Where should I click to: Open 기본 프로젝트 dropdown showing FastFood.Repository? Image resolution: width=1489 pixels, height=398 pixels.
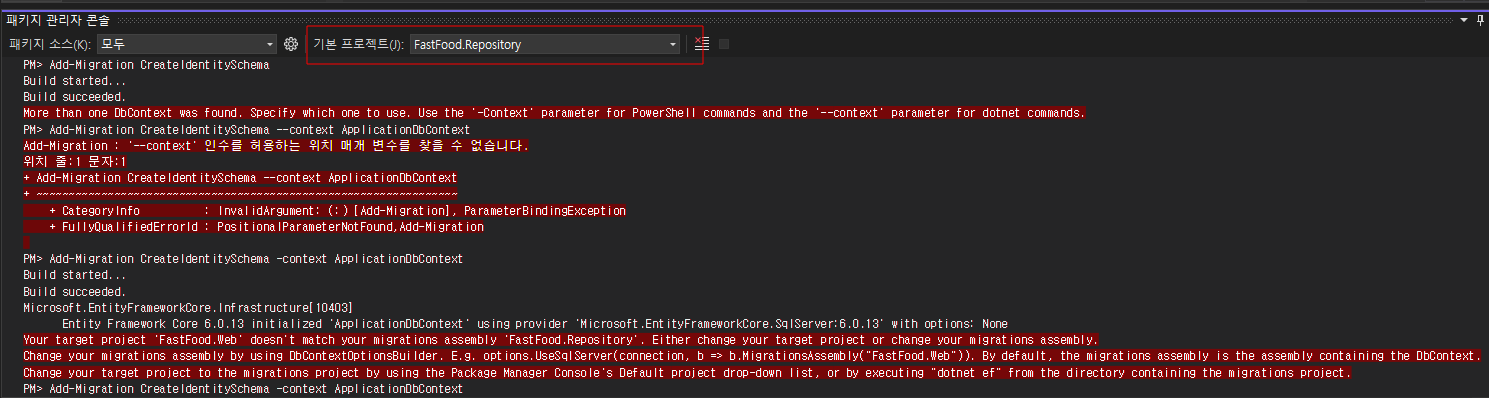pos(545,44)
